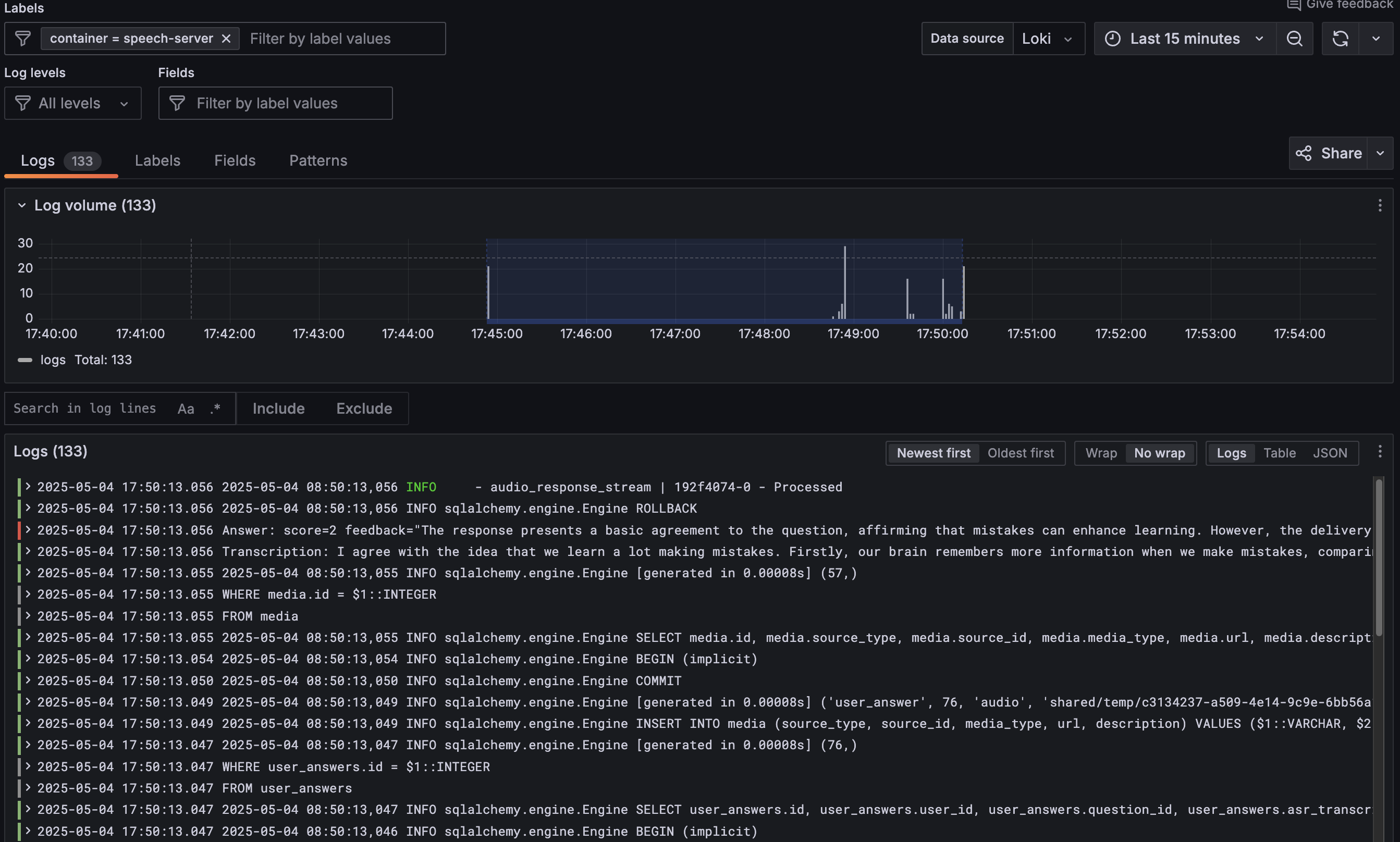Expand the FROM user_answers log line
The image size is (1400, 842).
[27, 788]
